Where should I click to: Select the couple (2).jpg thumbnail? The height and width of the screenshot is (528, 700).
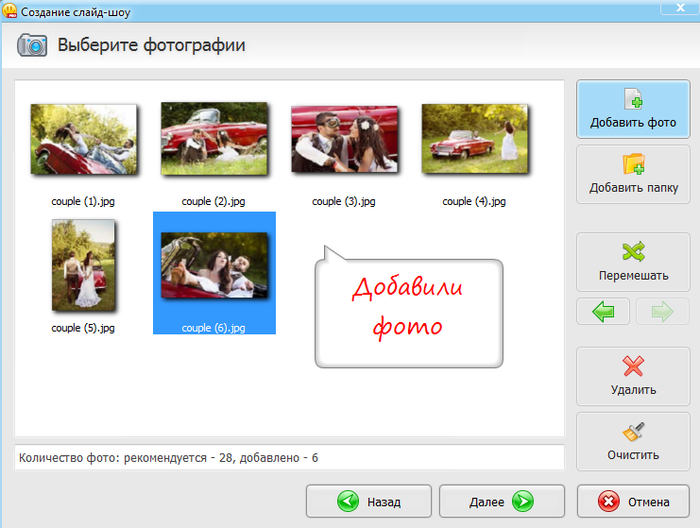pos(214,138)
